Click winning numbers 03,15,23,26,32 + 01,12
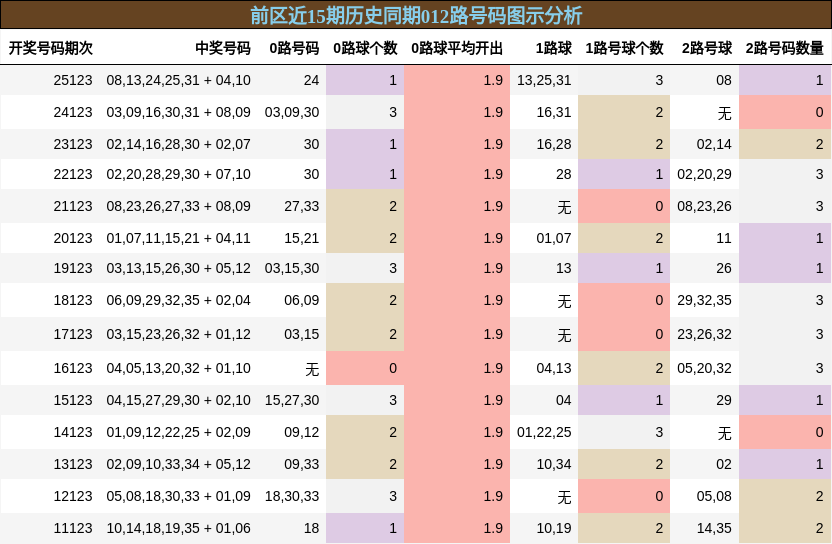This screenshot has width=832, height=544. [x=178, y=334]
